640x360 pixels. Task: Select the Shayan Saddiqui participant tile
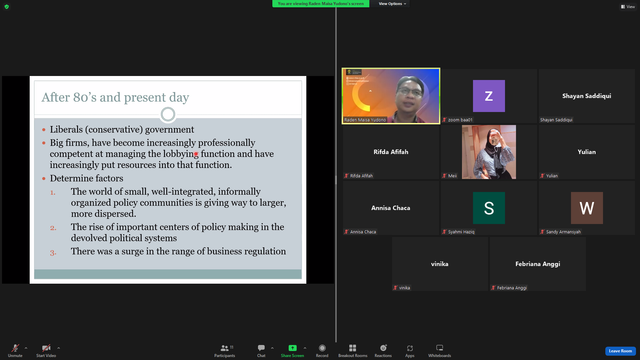[x=587, y=96]
